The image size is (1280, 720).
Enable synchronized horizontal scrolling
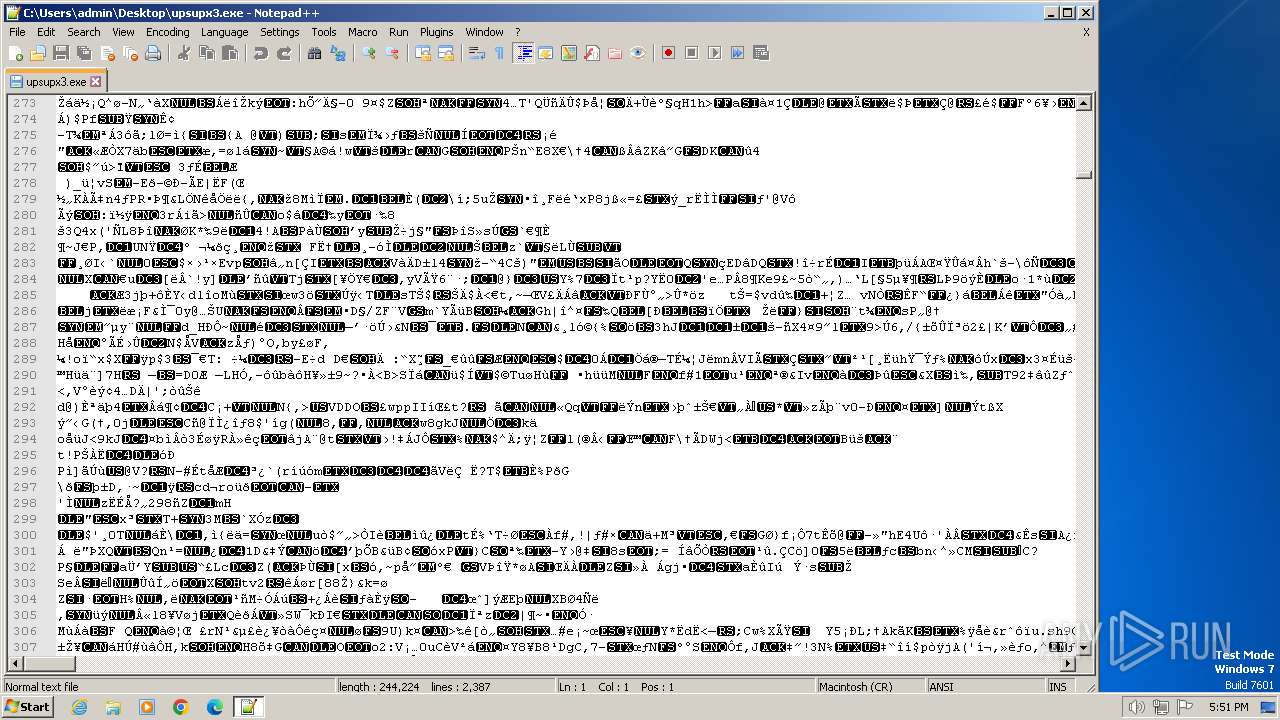pyautogui.click(x=445, y=53)
